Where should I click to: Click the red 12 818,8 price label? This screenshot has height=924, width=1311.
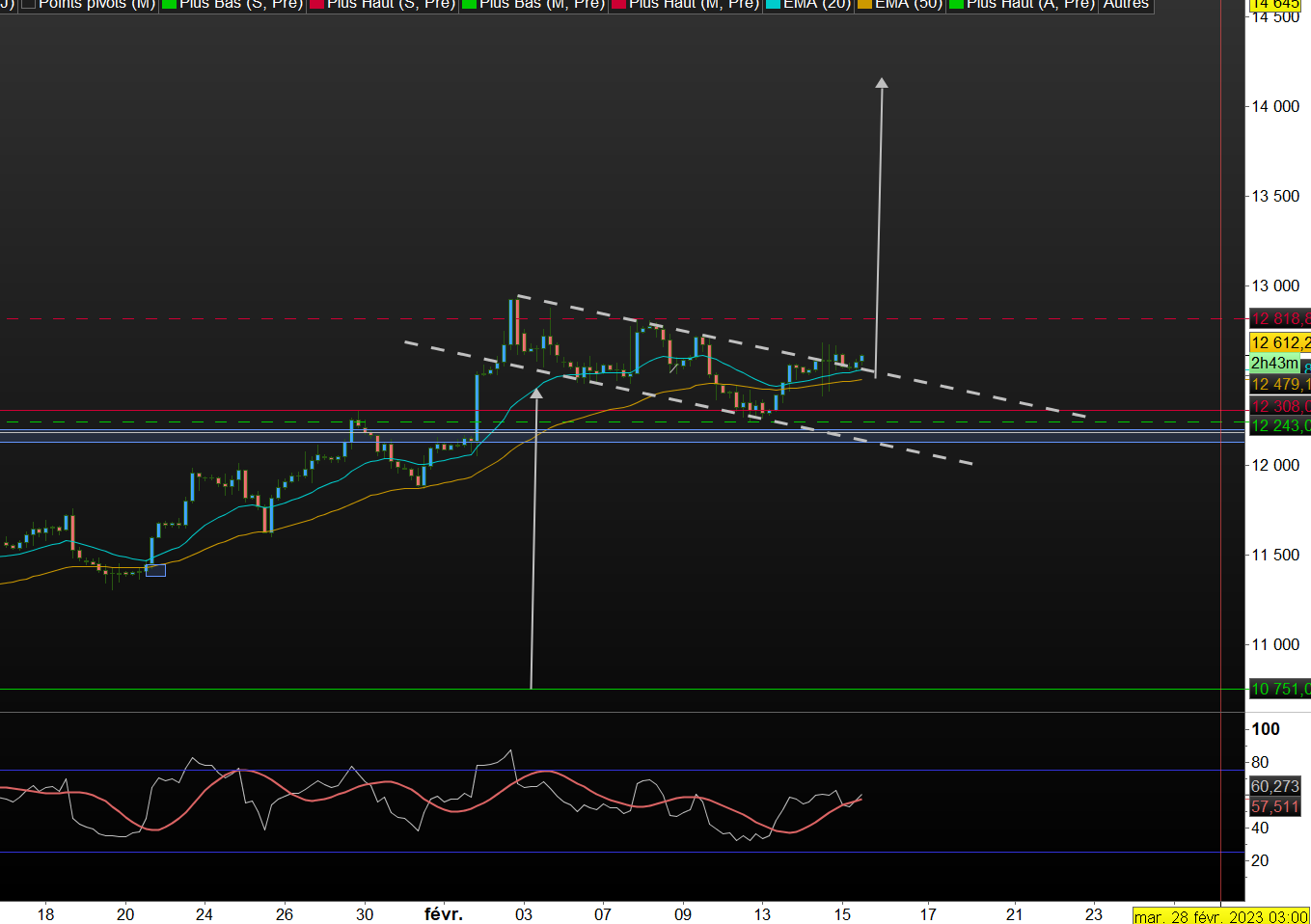click(x=1279, y=318)
